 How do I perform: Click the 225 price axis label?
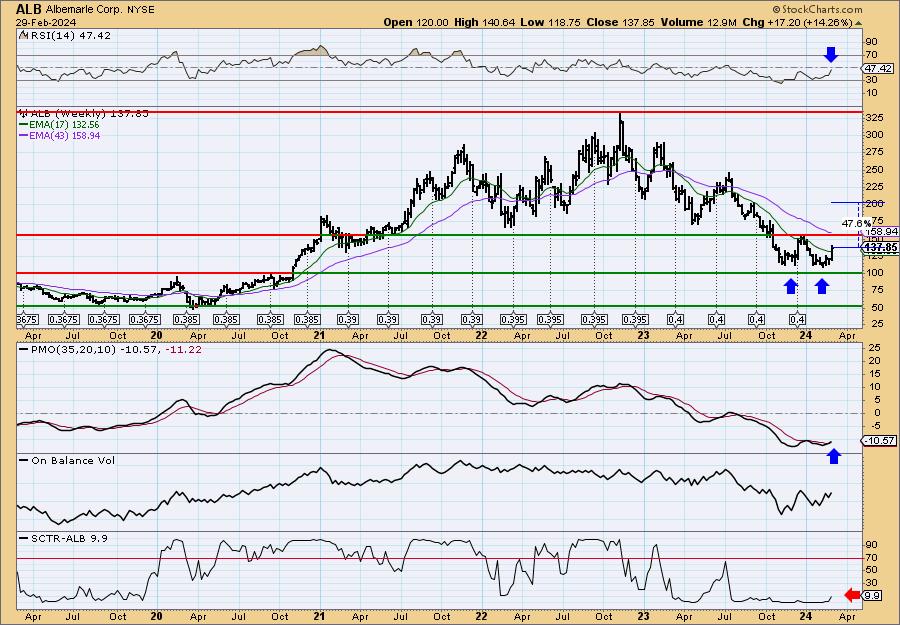point(875,187)
